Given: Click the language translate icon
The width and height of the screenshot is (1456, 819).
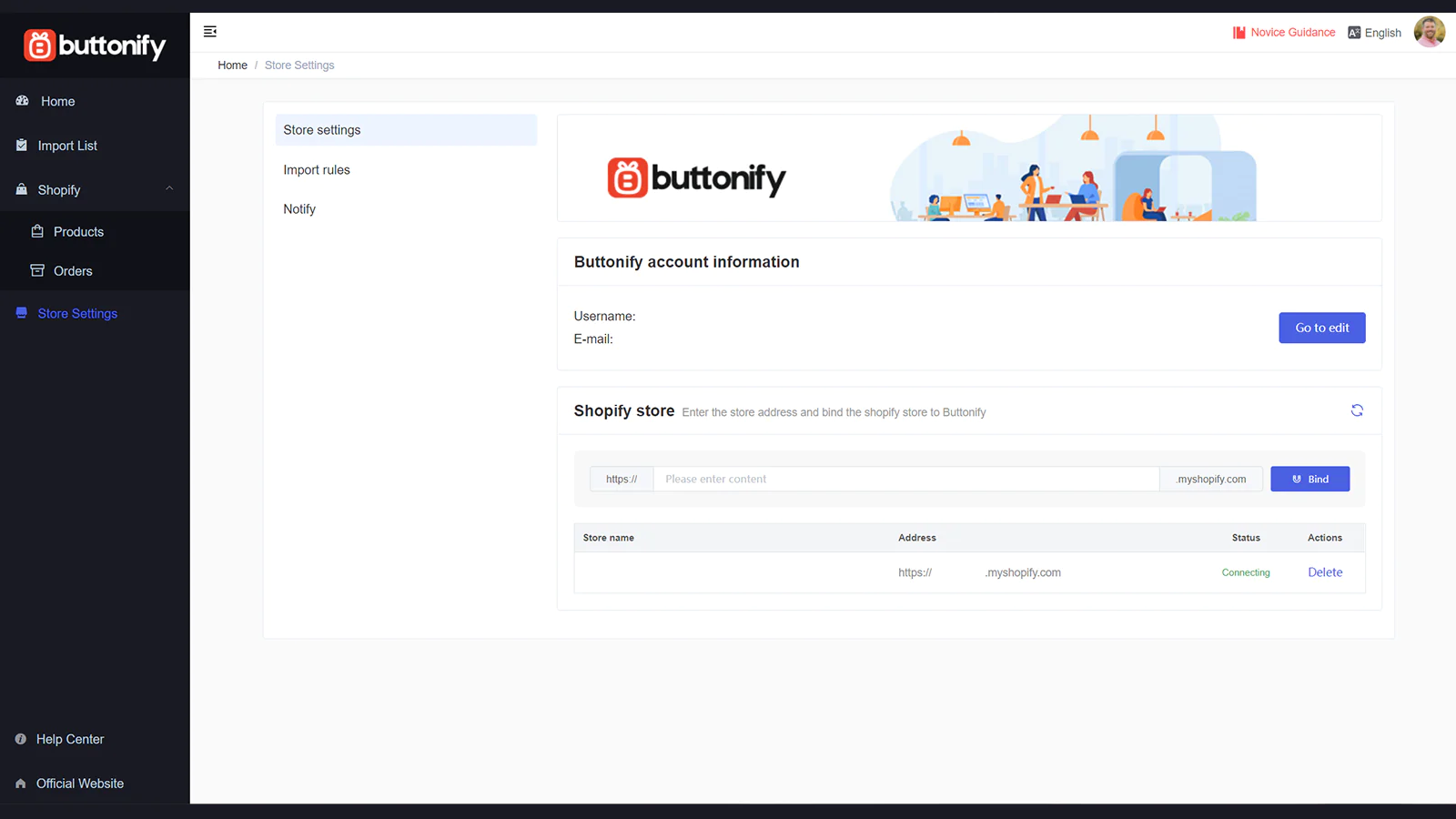Looking at the screenshot, I should pyautogui.click(x=1354, y=33).
